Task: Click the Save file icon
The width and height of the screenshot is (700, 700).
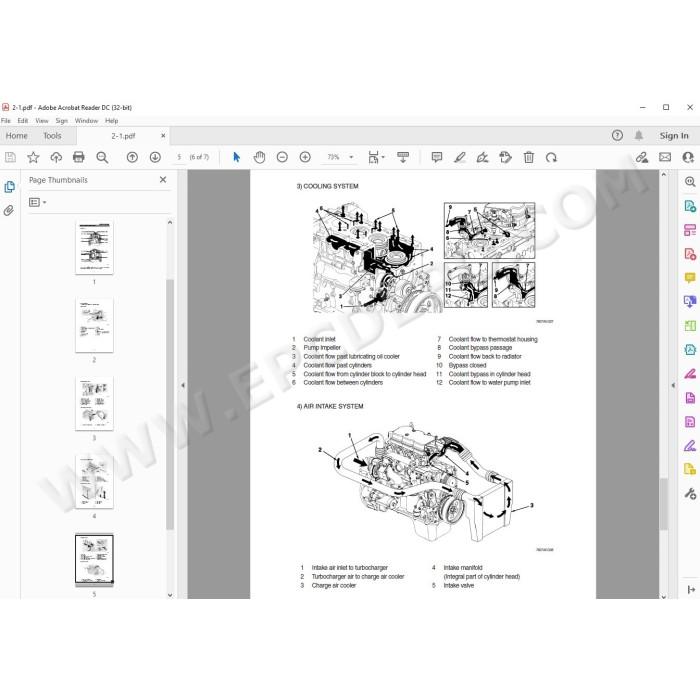Action: point(10,157)
